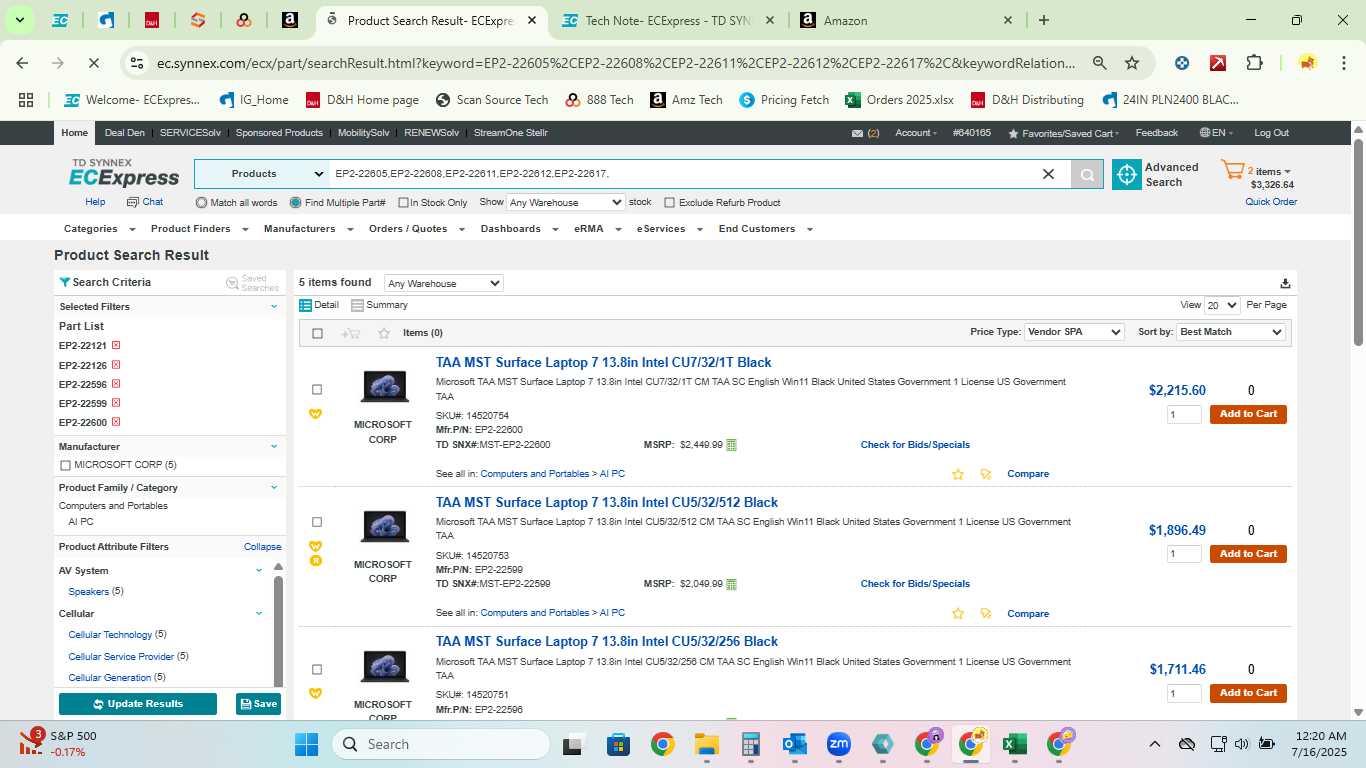Screen dimensions: 1366x768
Task: Open MSRP calculator icon for EP2-22600
Action: click(731, 445)
